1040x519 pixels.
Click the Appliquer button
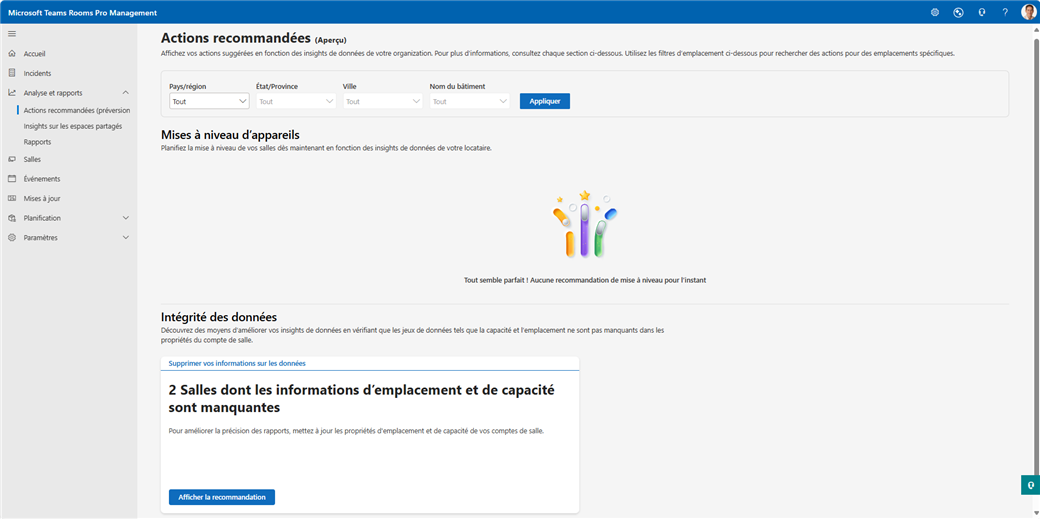pos(544,101)
